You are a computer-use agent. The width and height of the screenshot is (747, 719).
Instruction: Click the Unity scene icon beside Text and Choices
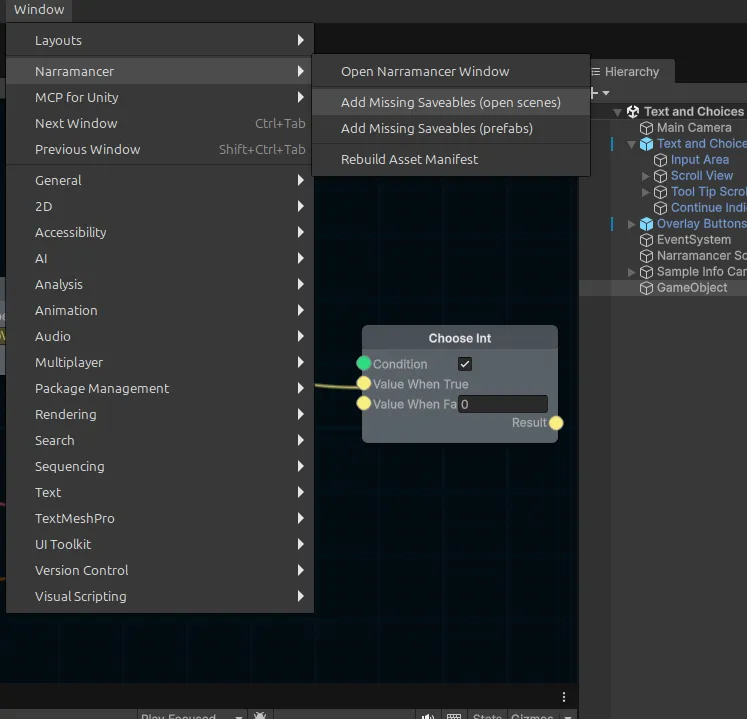coord(633,112)
